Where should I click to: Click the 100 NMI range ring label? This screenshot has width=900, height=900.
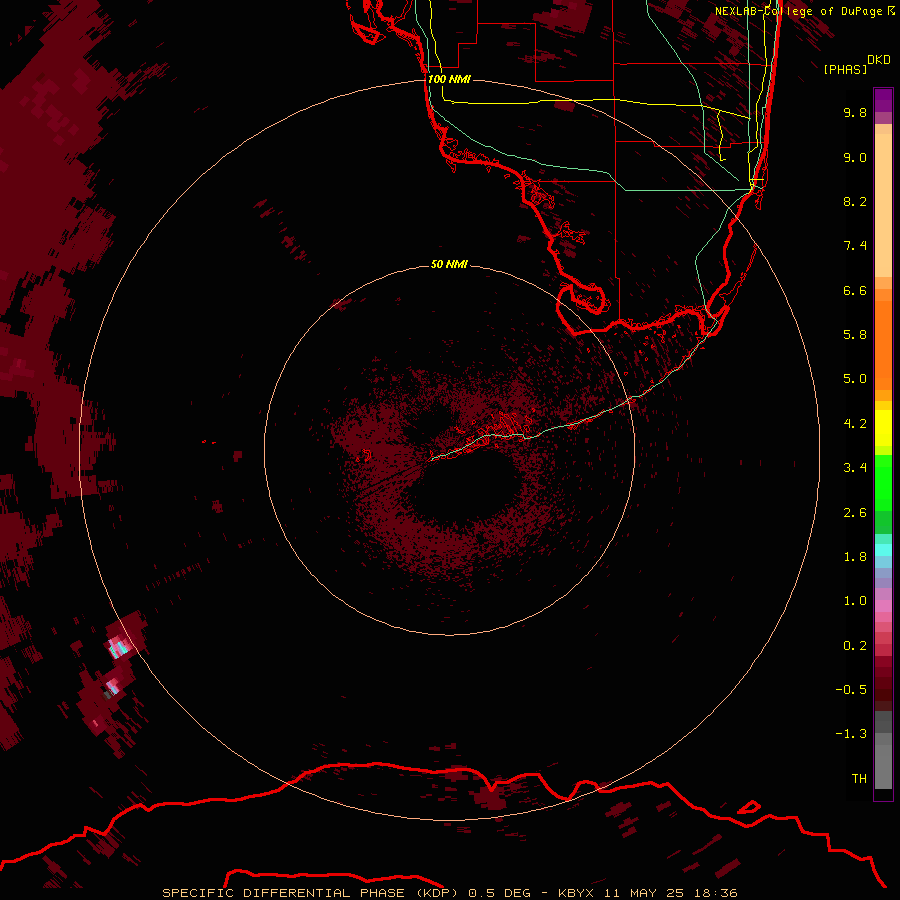[449, 79]
